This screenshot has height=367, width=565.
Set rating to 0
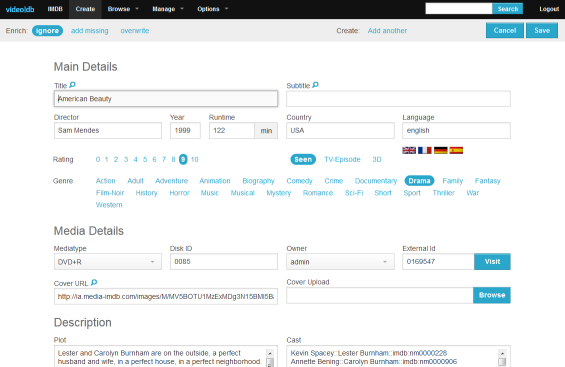click(98, 159)
